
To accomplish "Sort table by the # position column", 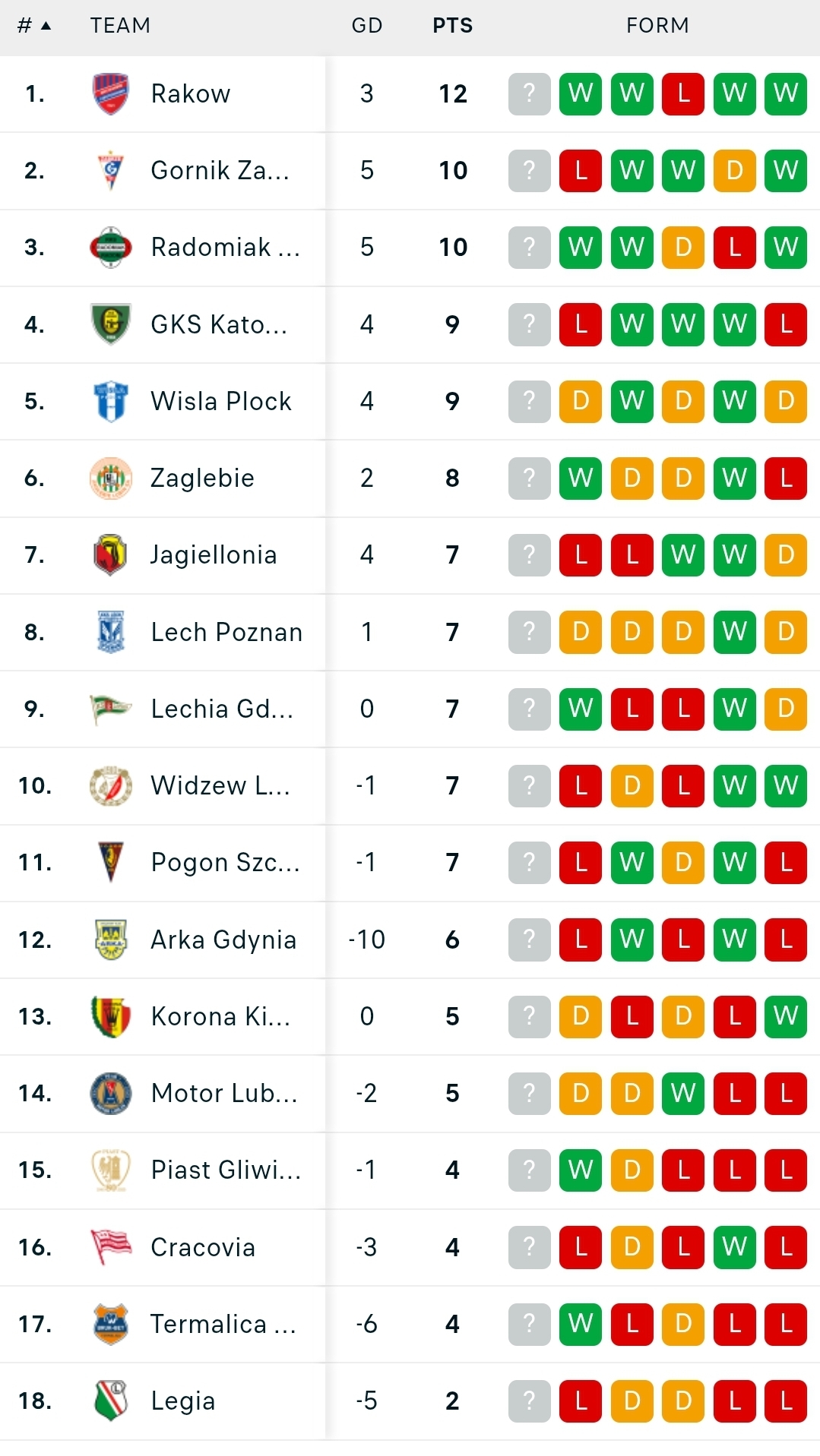I will tap(33, 26).
